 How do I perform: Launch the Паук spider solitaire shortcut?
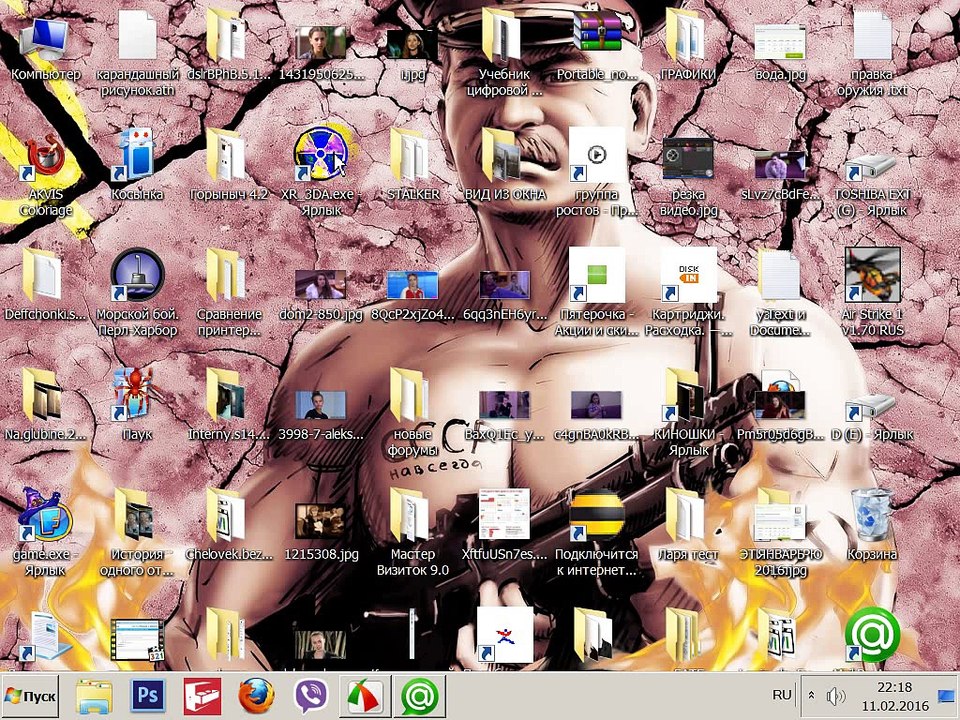(137, 395)
